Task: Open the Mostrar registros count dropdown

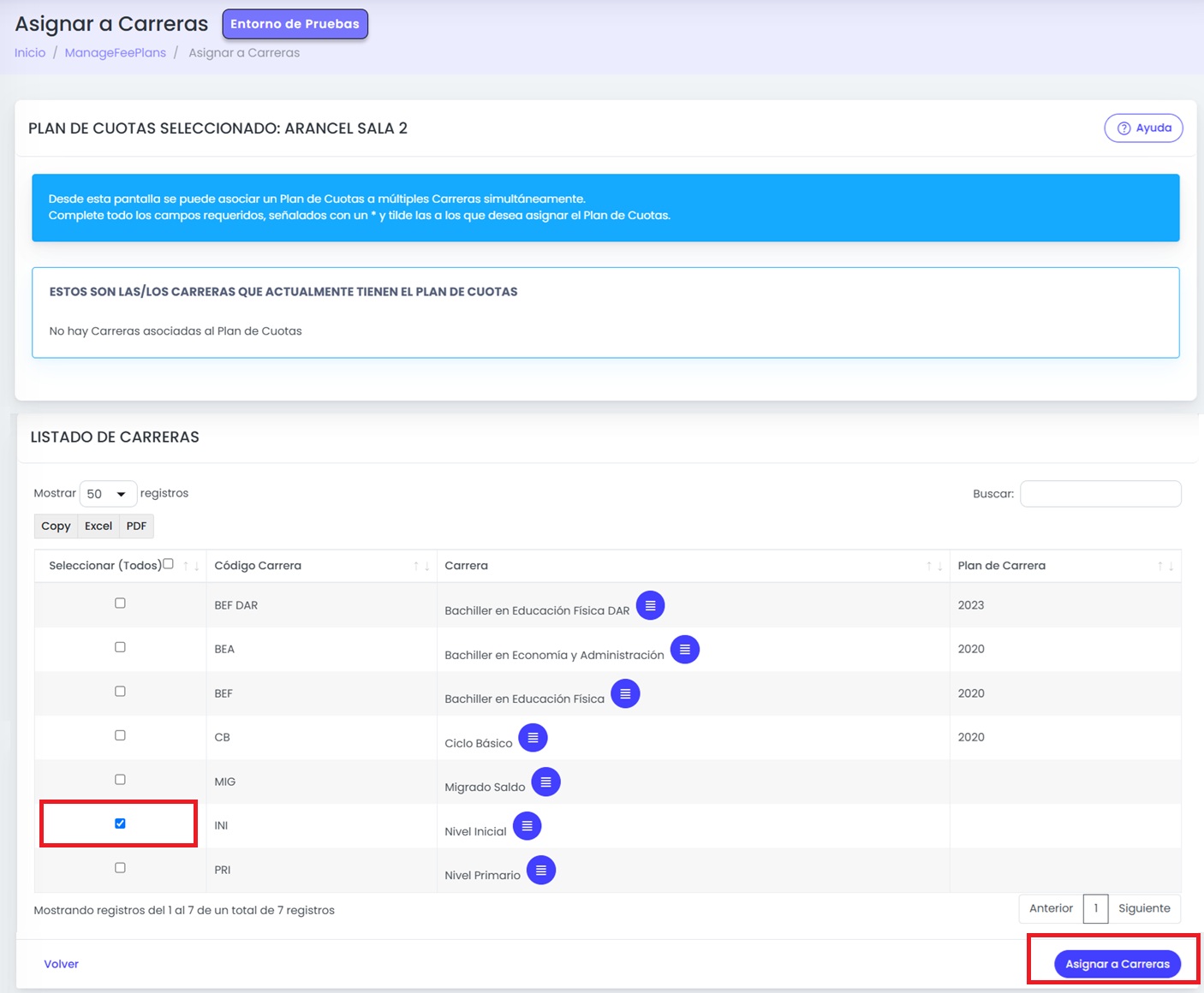Action: click(x=108, y=494)
